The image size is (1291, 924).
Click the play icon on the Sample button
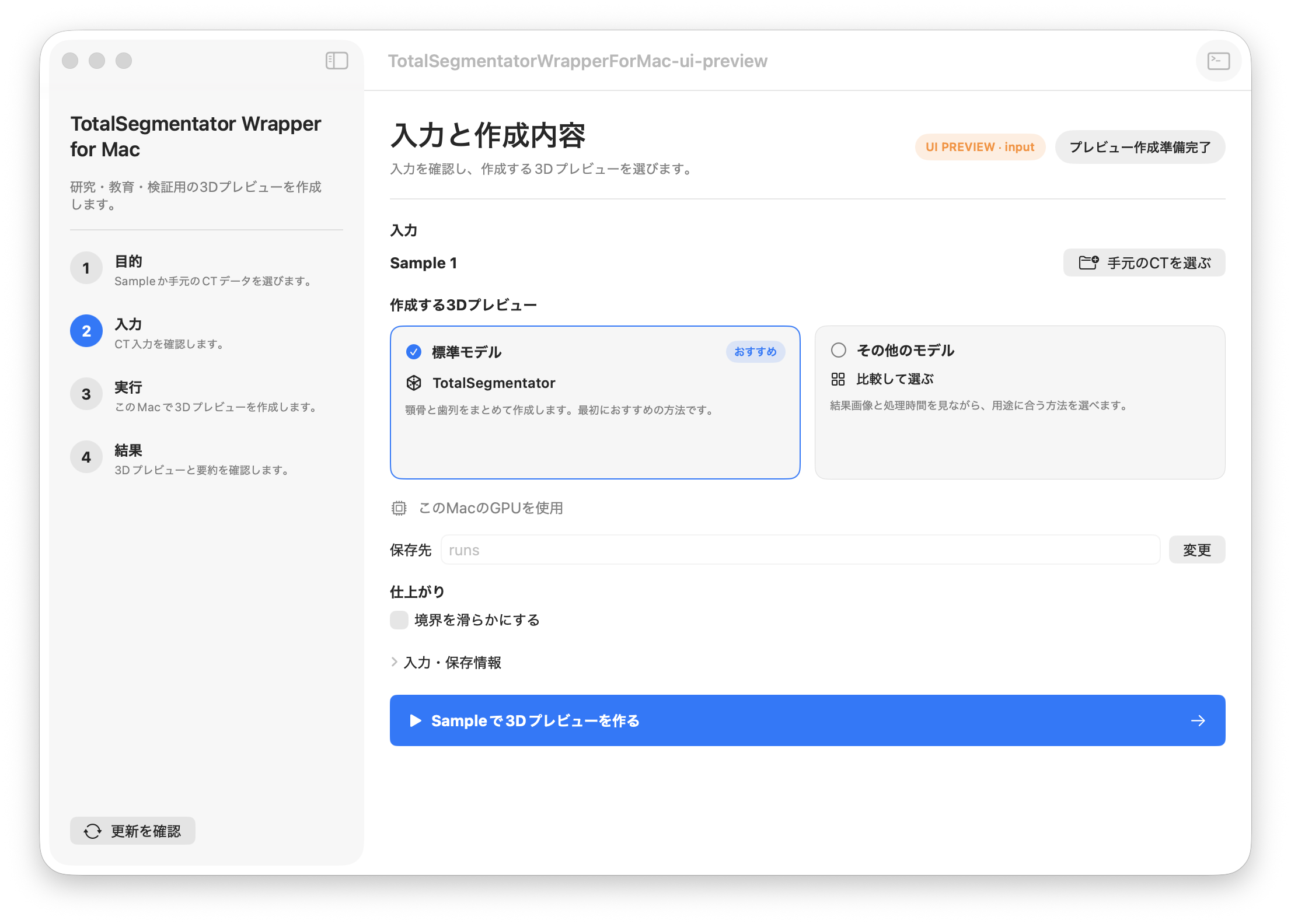[x=416, y=720]
